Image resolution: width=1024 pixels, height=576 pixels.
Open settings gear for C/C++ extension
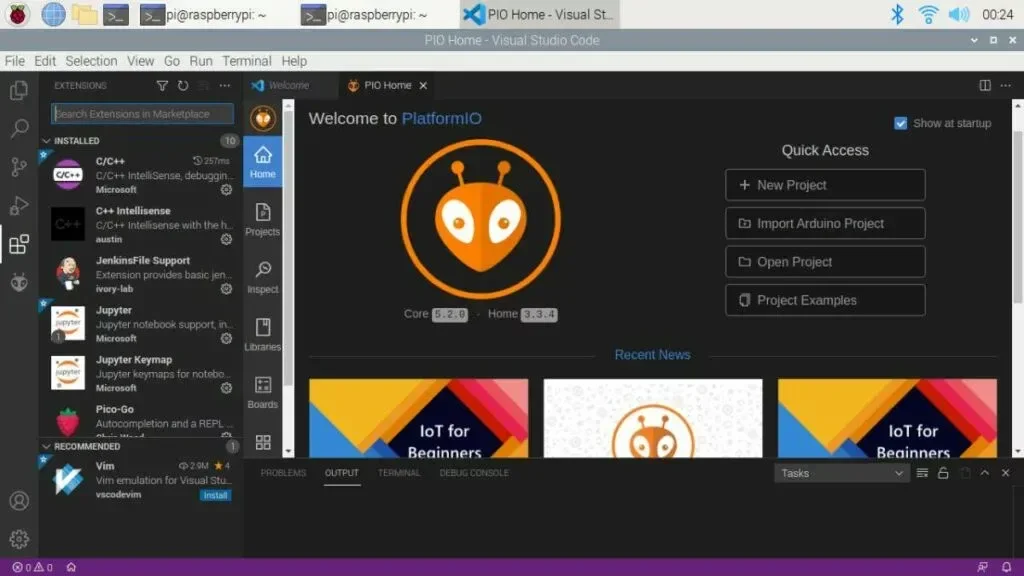tap(226, 189)
